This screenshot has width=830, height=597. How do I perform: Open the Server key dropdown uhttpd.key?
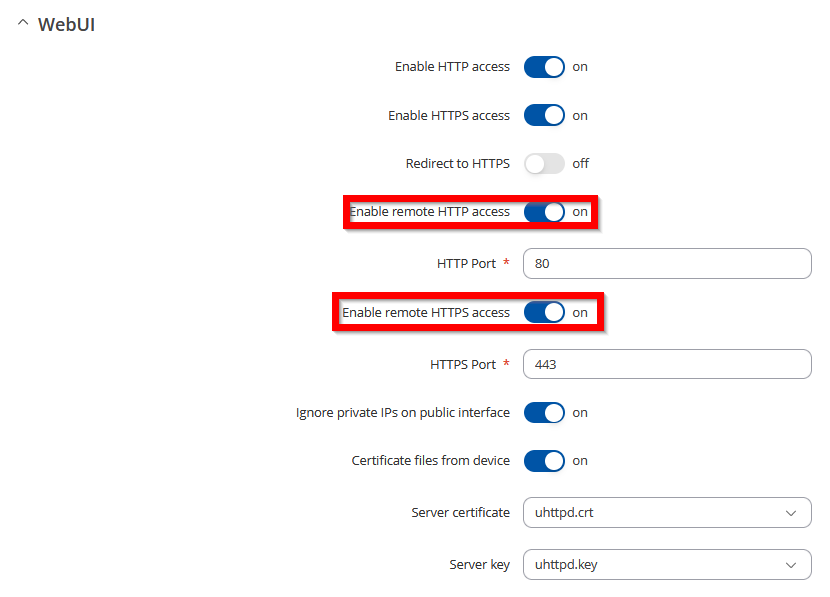point(667,565)
